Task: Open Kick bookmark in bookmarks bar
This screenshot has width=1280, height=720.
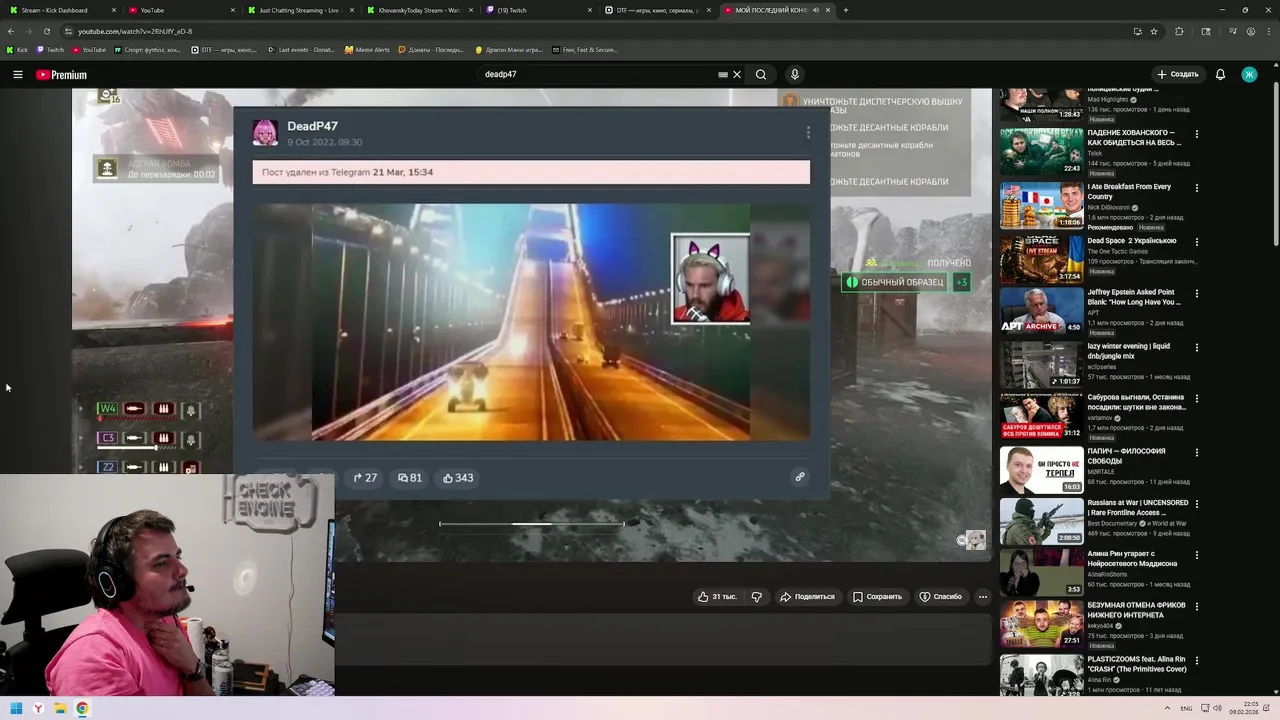Action: click(17, 49)
